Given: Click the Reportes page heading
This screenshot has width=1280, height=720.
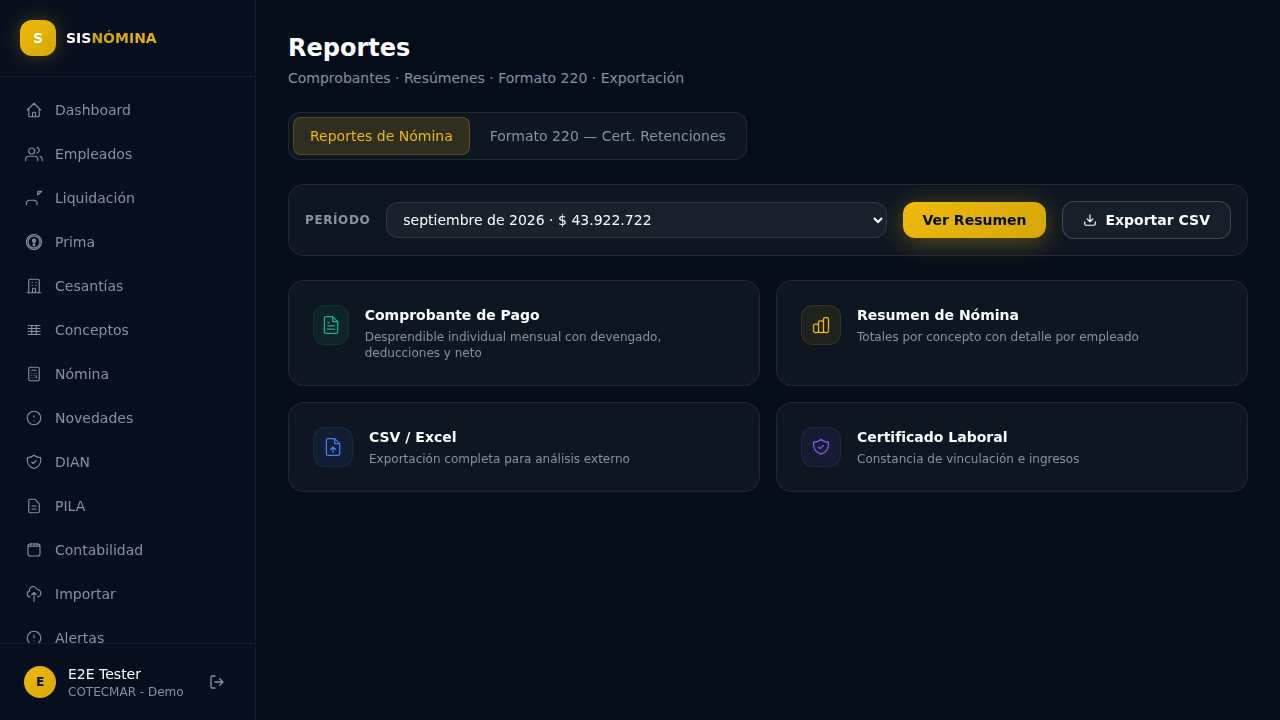Looking at the screenshot, I should [349, 47].
